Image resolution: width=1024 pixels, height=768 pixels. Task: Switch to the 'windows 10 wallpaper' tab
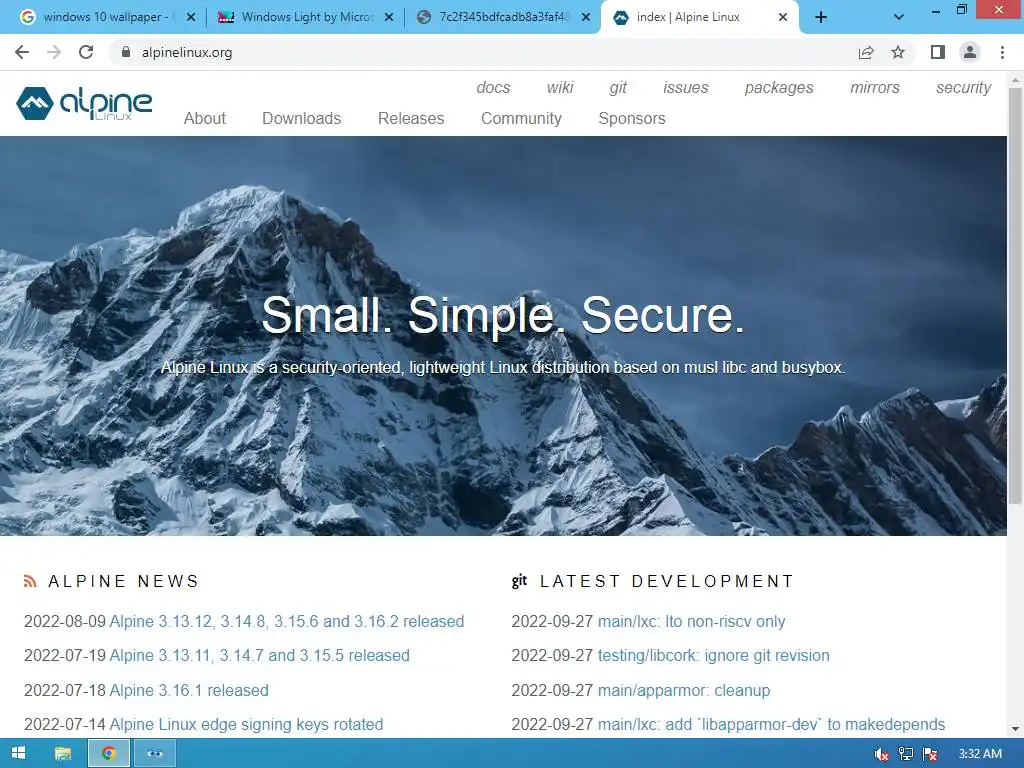click(104, 17)
